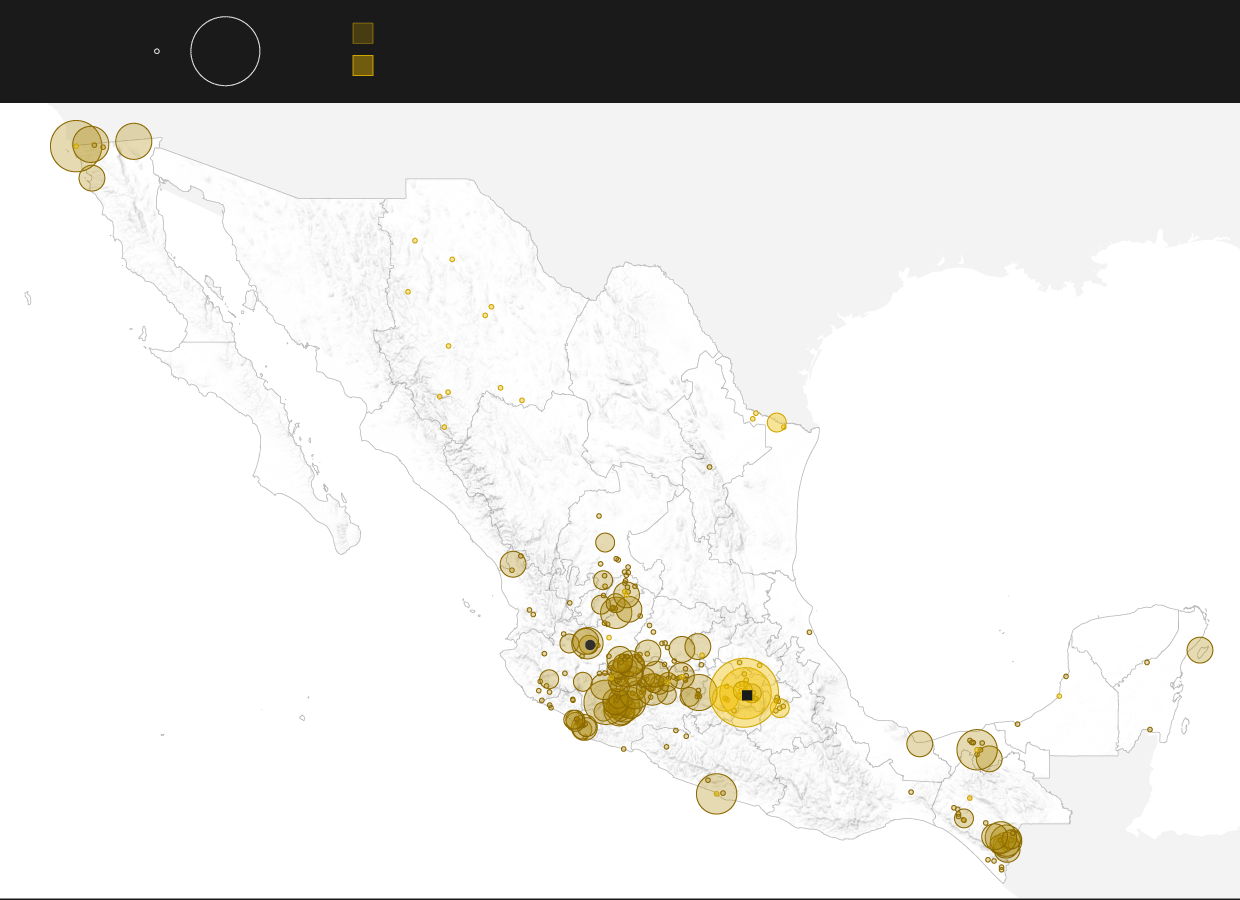Click the medium bubble on the Sinaloa Pacific coast
The image size is (1240, 900).
click(x=513, y=564)
